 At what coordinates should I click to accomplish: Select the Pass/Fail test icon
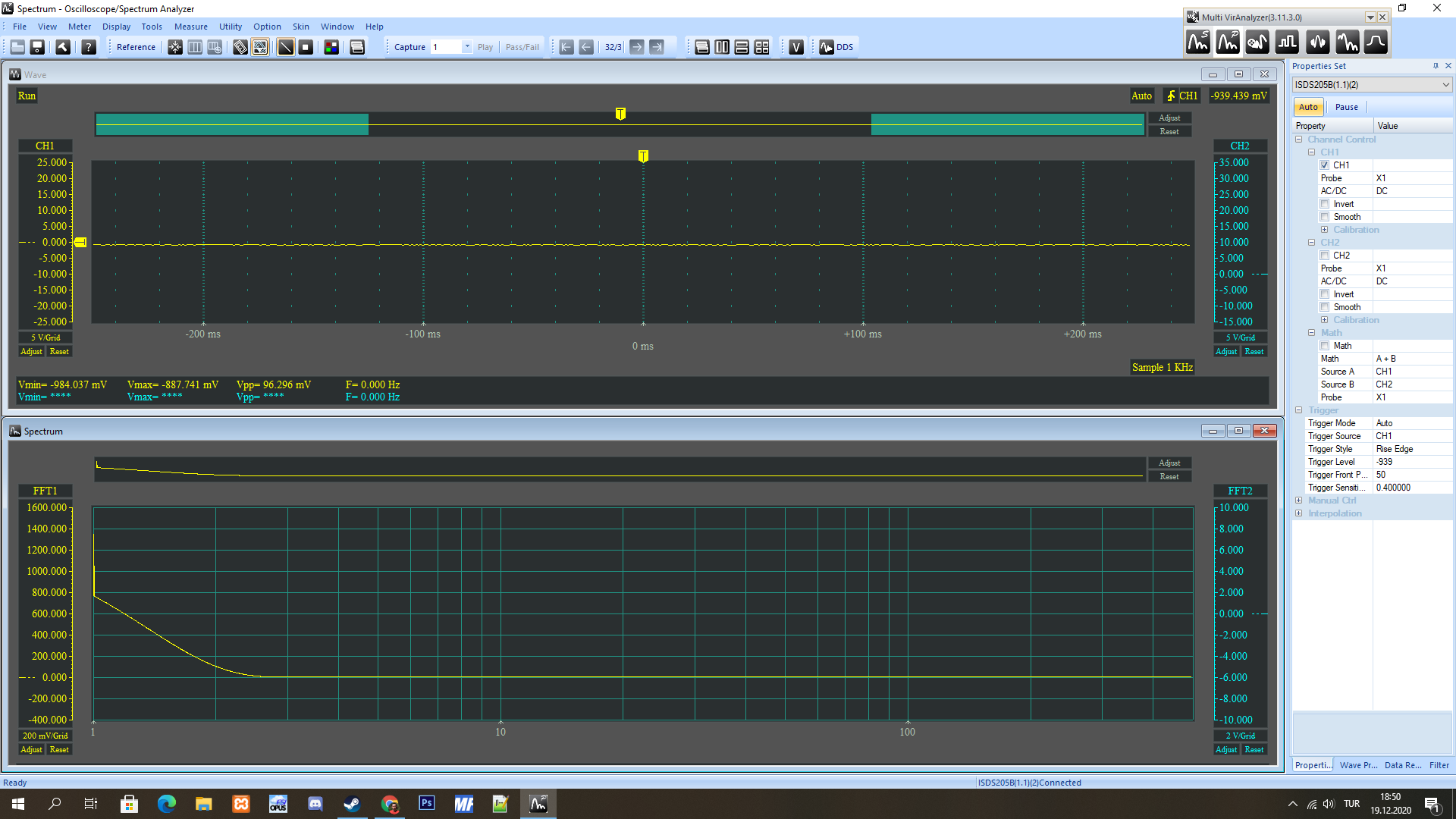(x=521, y=47)
